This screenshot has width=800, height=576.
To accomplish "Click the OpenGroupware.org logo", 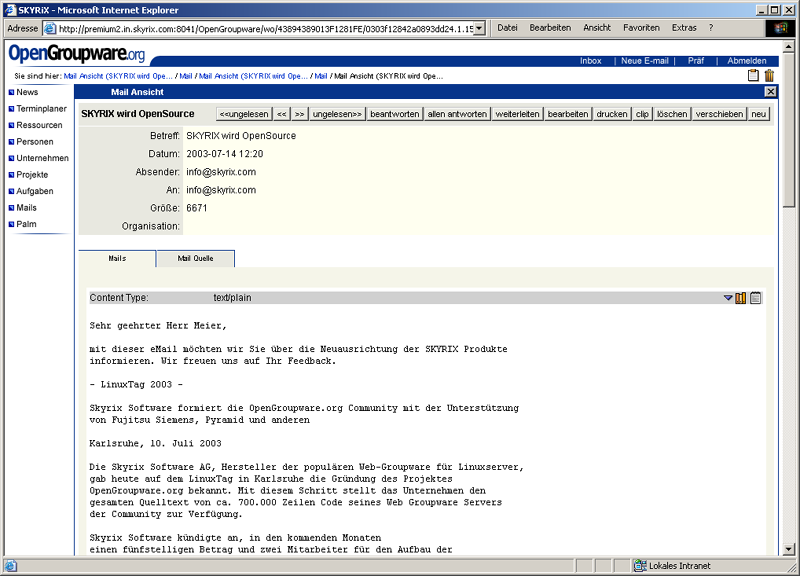I will pos(77,53).
